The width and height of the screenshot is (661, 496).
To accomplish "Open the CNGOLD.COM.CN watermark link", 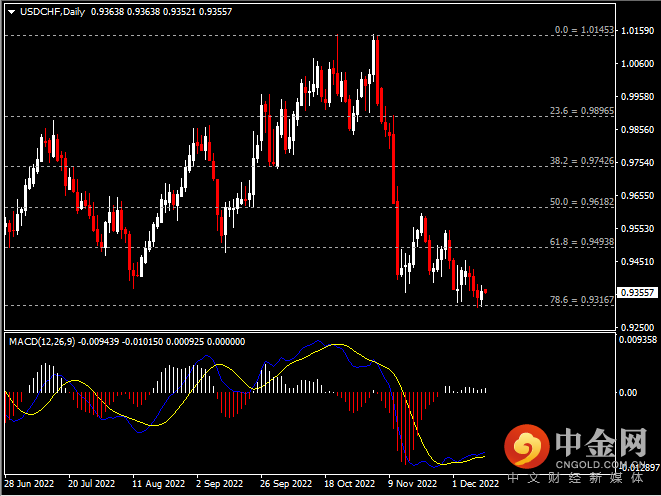I will click(599, 463).
